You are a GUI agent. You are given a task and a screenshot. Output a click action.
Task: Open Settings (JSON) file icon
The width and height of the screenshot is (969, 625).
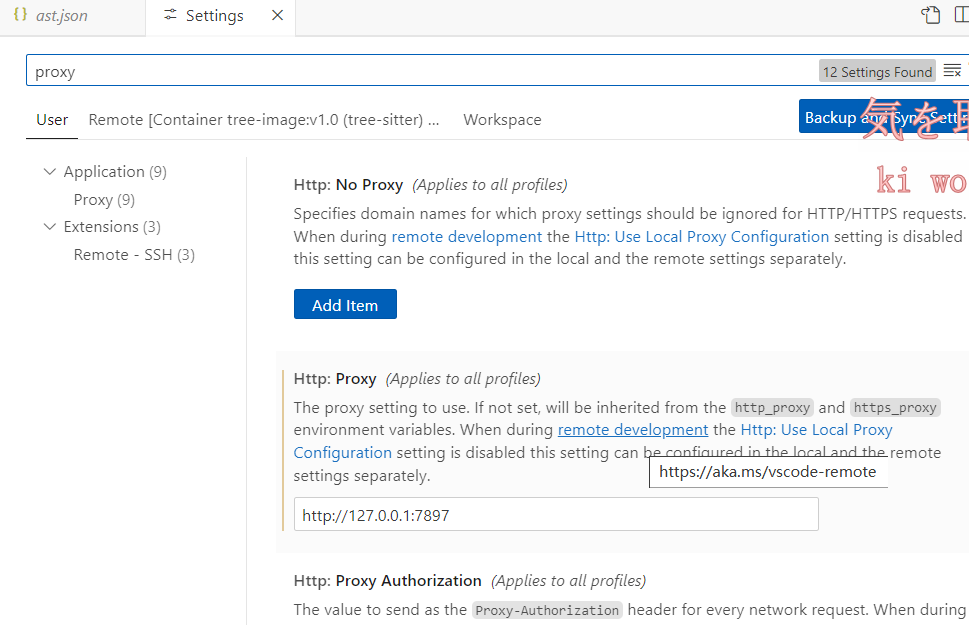click(x=931, y=14)
